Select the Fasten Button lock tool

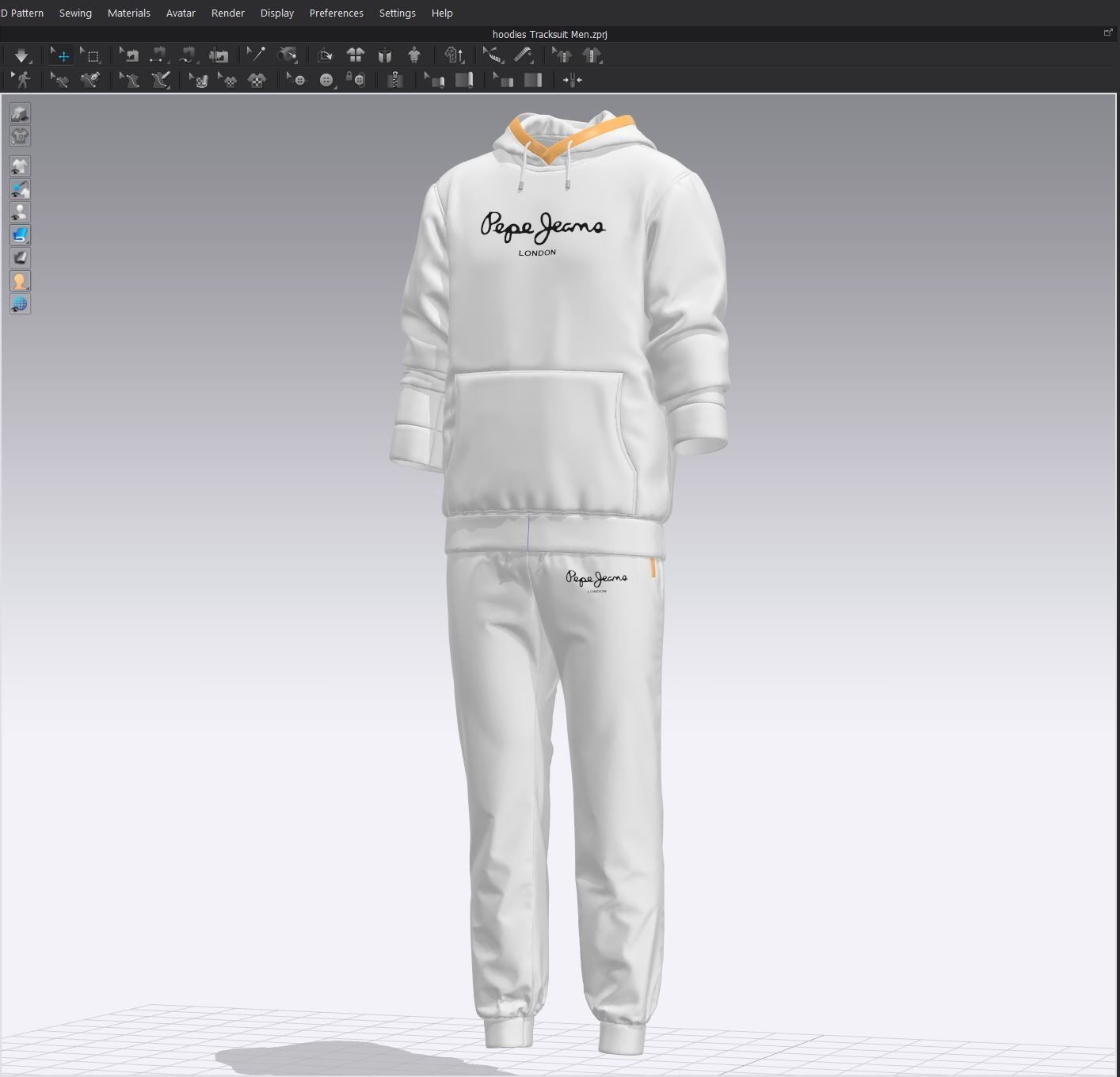coord(356,80)
